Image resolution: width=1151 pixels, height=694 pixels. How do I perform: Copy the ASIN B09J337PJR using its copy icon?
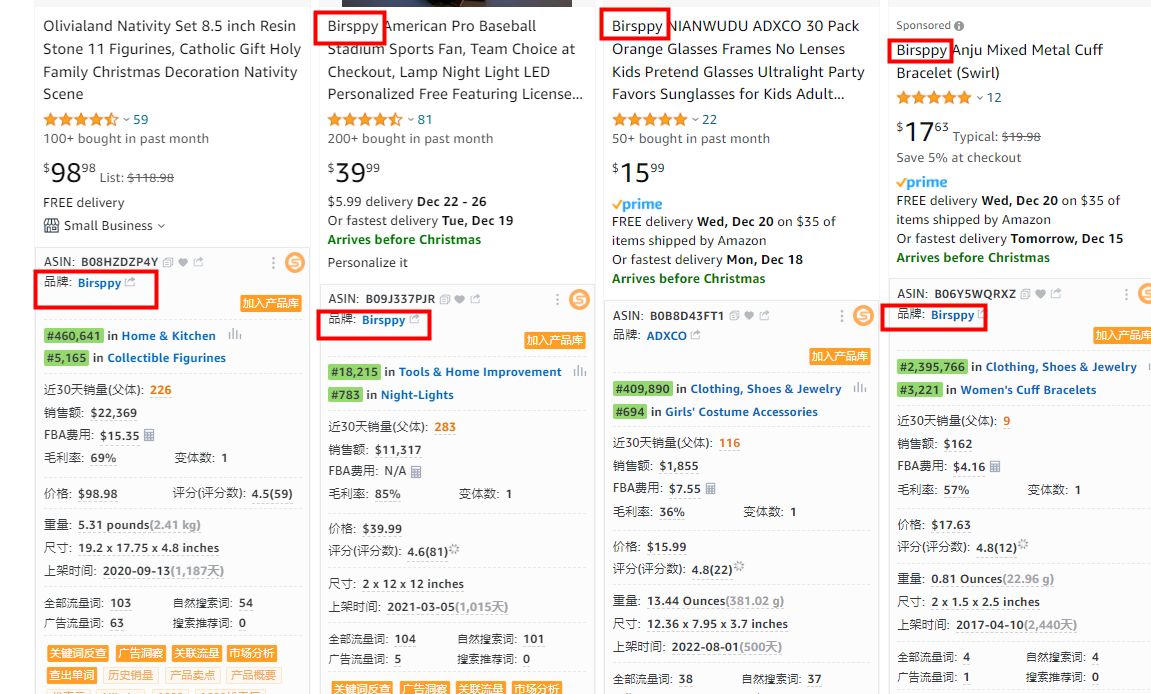click(445, 299)
